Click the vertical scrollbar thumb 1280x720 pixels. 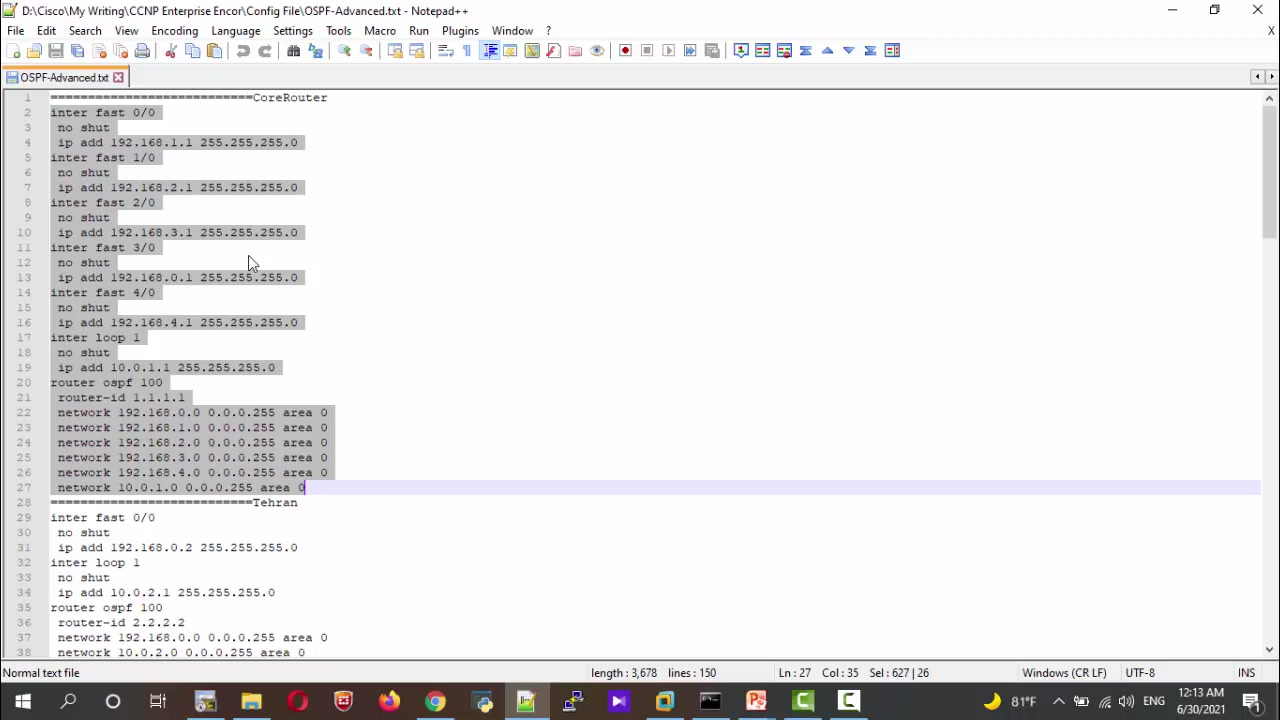1269,172
